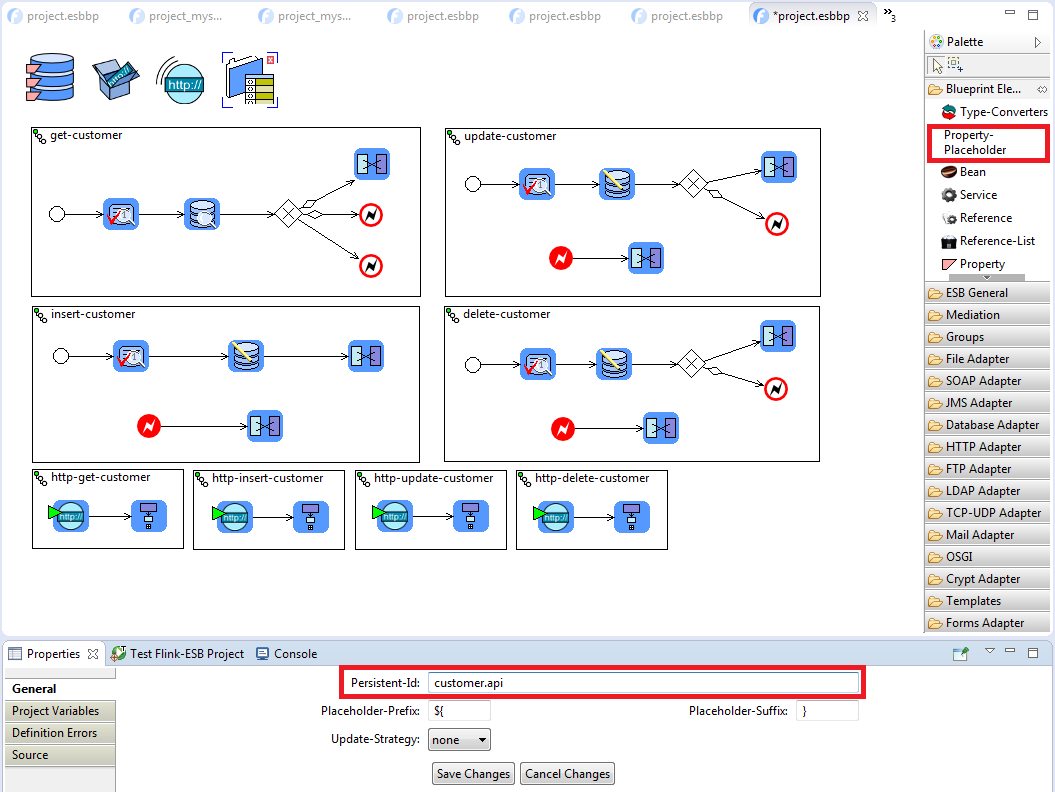Expand the HTTP Adapter palette drawer
Viewport: 1055px width, 792px height.
click(982, 447)
